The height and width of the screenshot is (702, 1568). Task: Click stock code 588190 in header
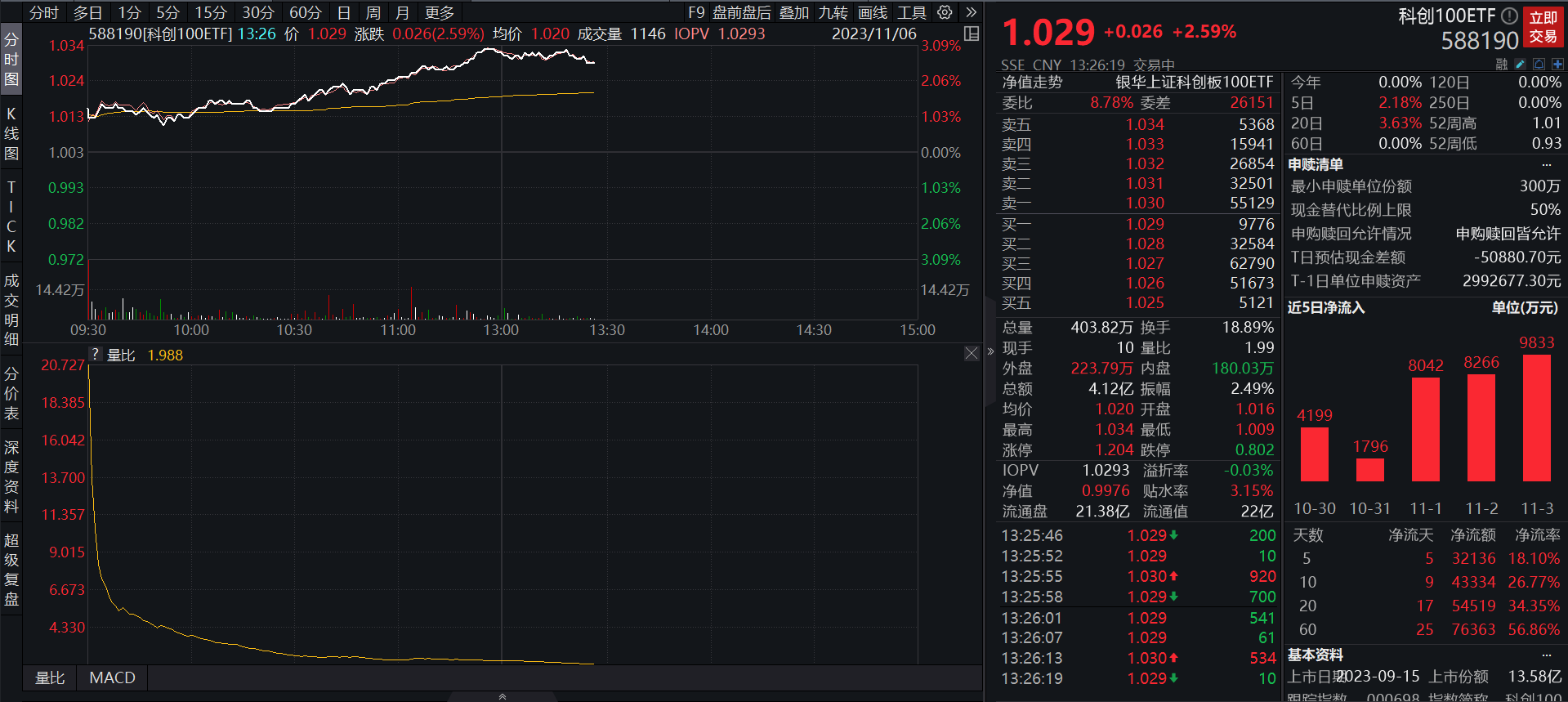(1479, 41)
